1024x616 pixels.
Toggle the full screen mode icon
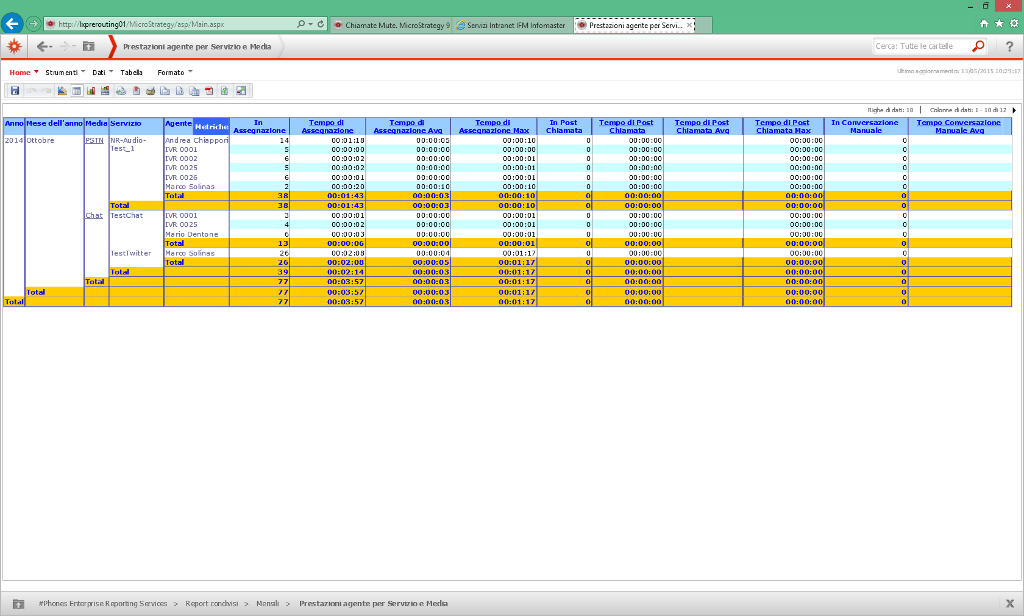tap(241, 91)
